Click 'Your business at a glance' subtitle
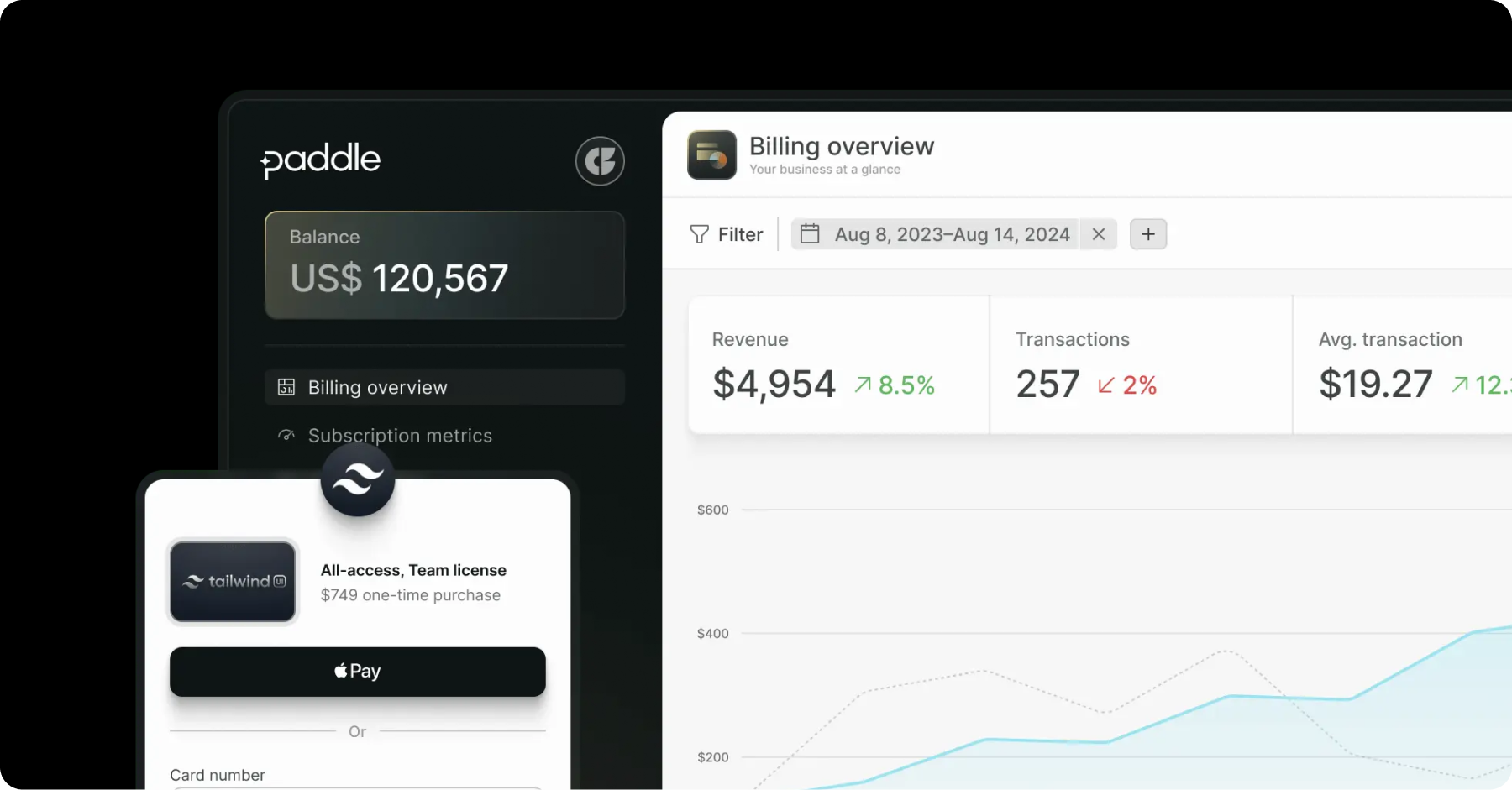1512x790 pixels. tap(825, 170)
